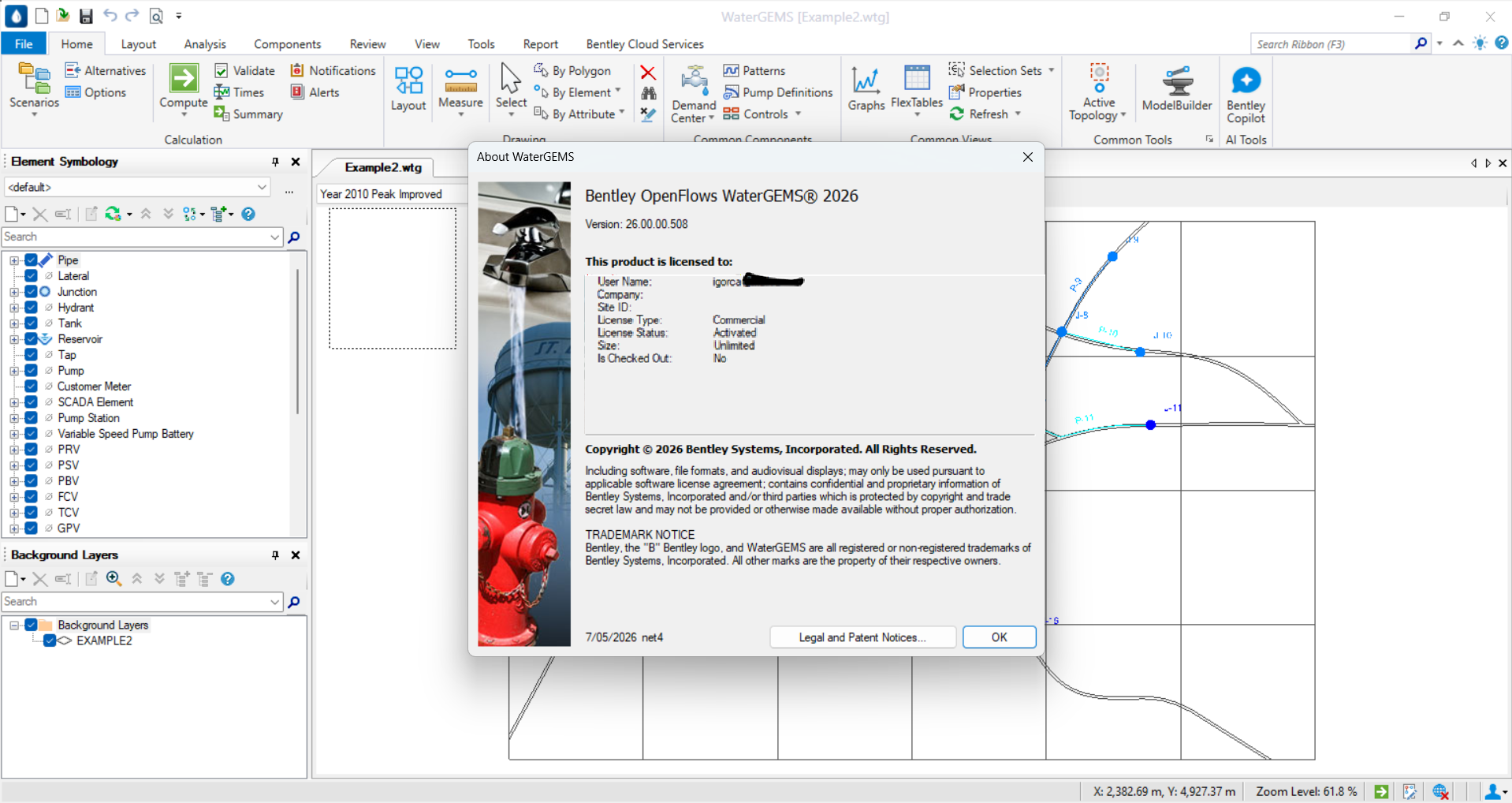Open Alternatives manager

click(106, 70)
